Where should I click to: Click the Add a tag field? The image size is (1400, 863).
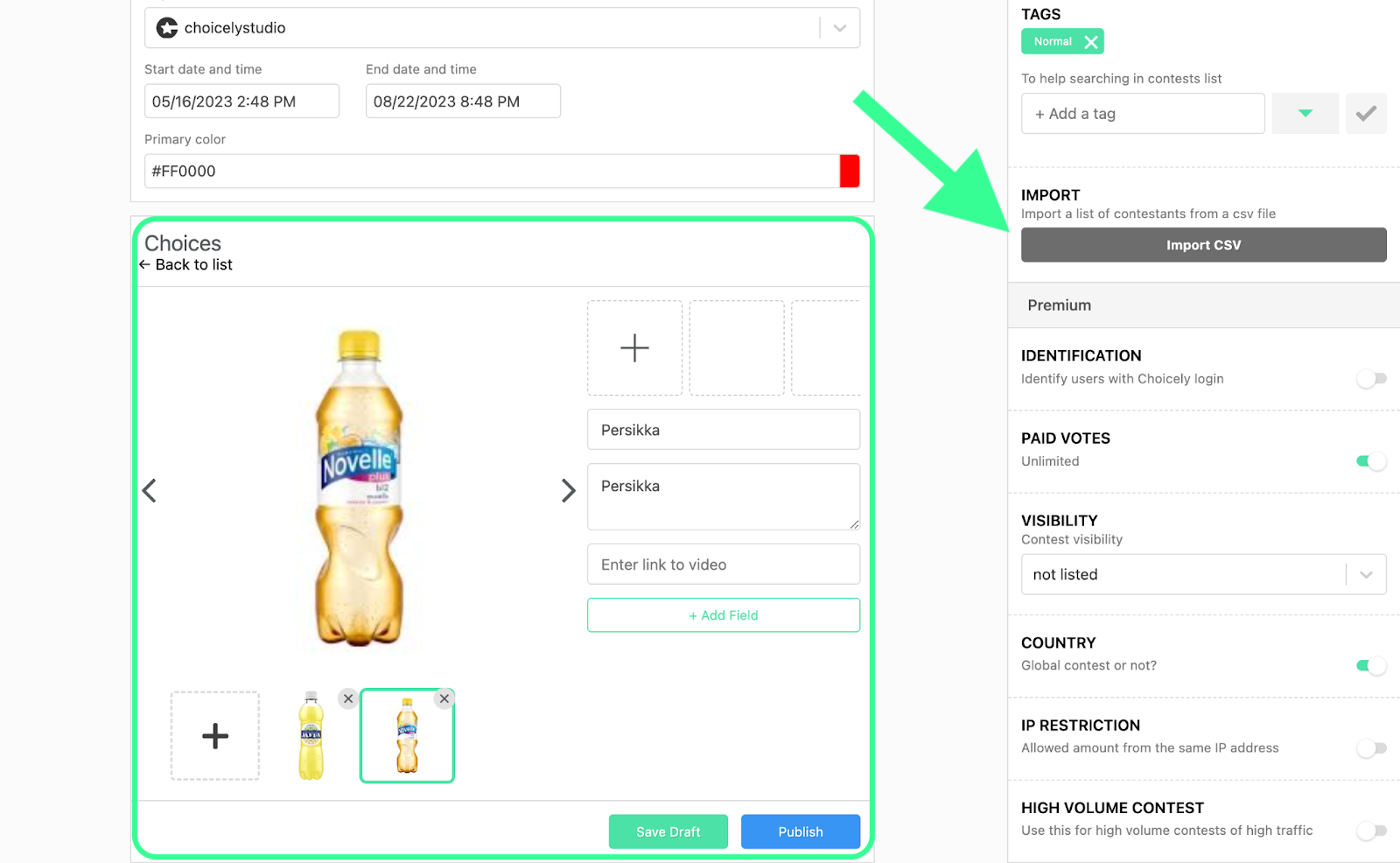tap(1143, 113)
